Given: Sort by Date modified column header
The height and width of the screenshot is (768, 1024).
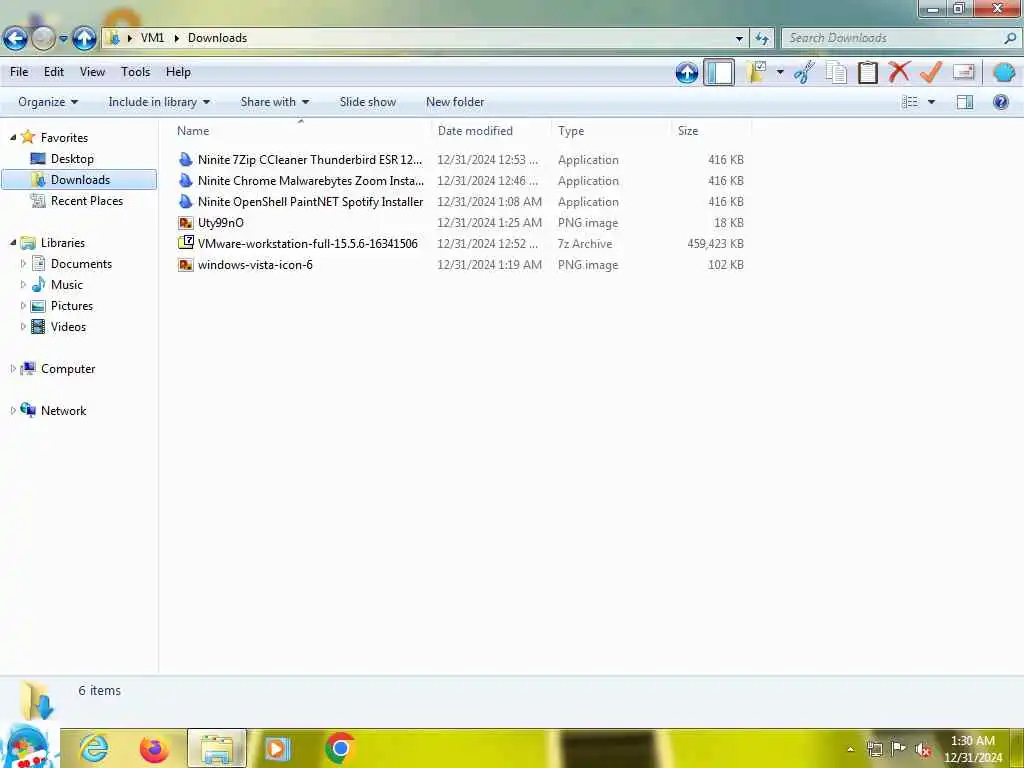Looking at the screenshot, I should click(x=491, y=131).
